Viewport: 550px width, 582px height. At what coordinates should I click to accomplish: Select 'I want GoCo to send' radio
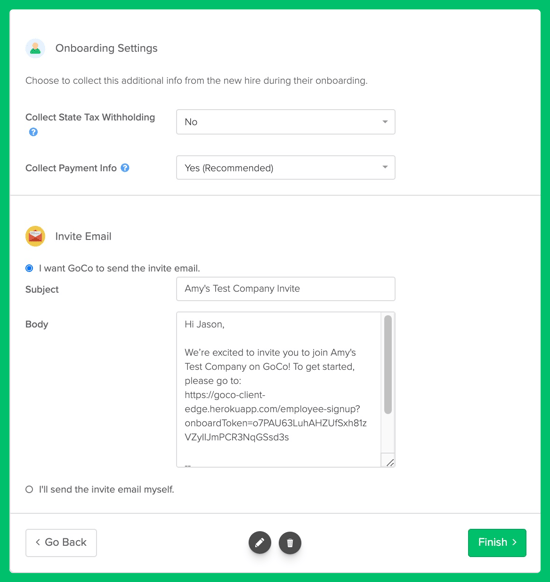(x=29, y=268)
